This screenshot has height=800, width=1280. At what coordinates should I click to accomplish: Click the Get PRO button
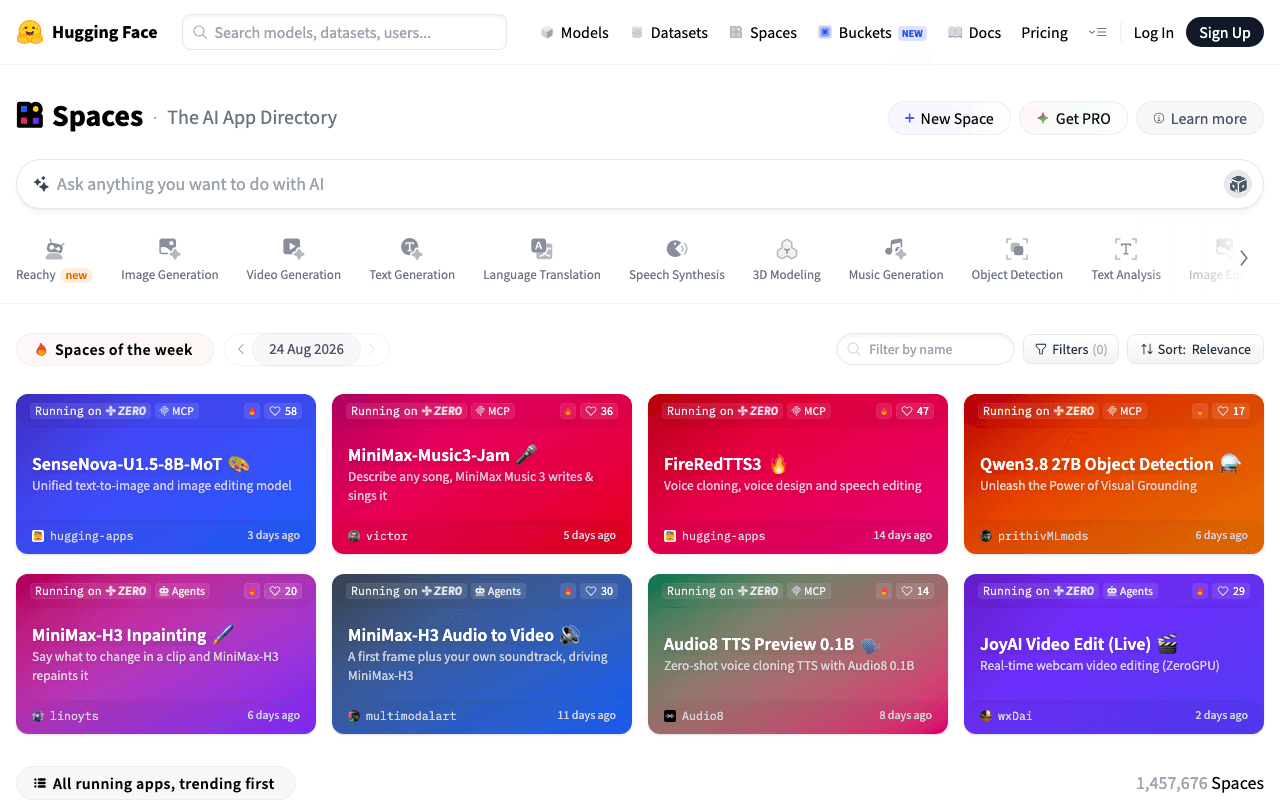[x=1073, y=118]
